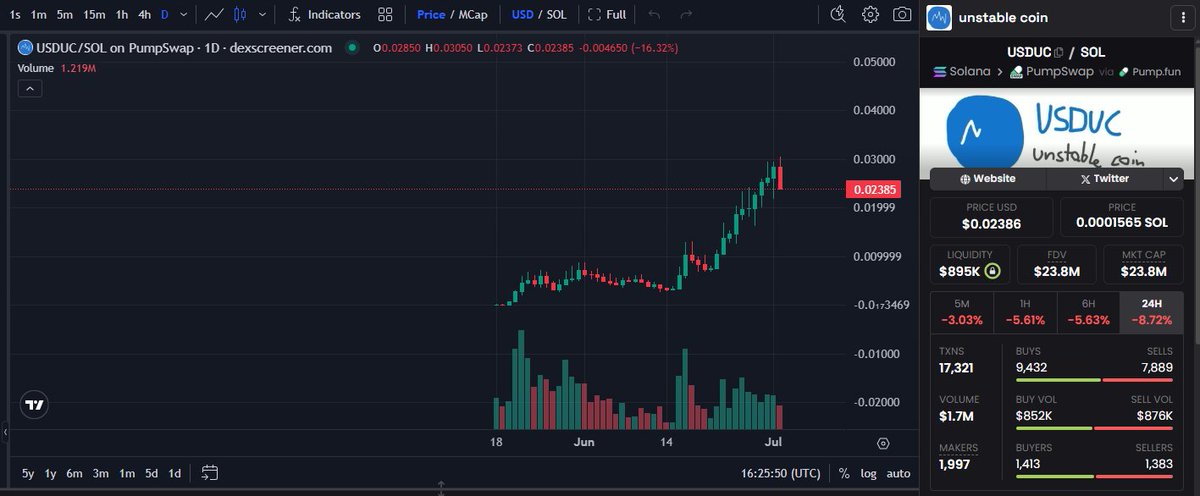The width and height of the screenshot is (1200, 496).
Task: Open the go-to-date calendar icon
Action: tap(210, 472)
